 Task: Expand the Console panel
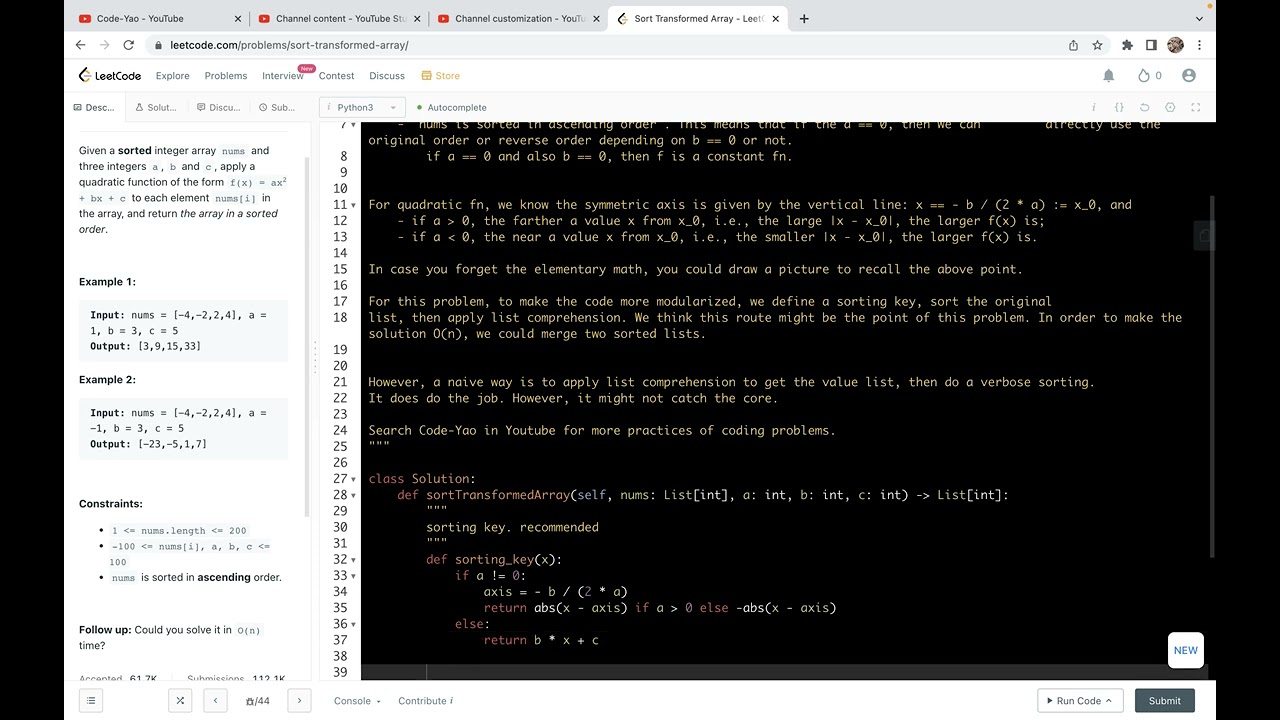[x=357, y=701]
